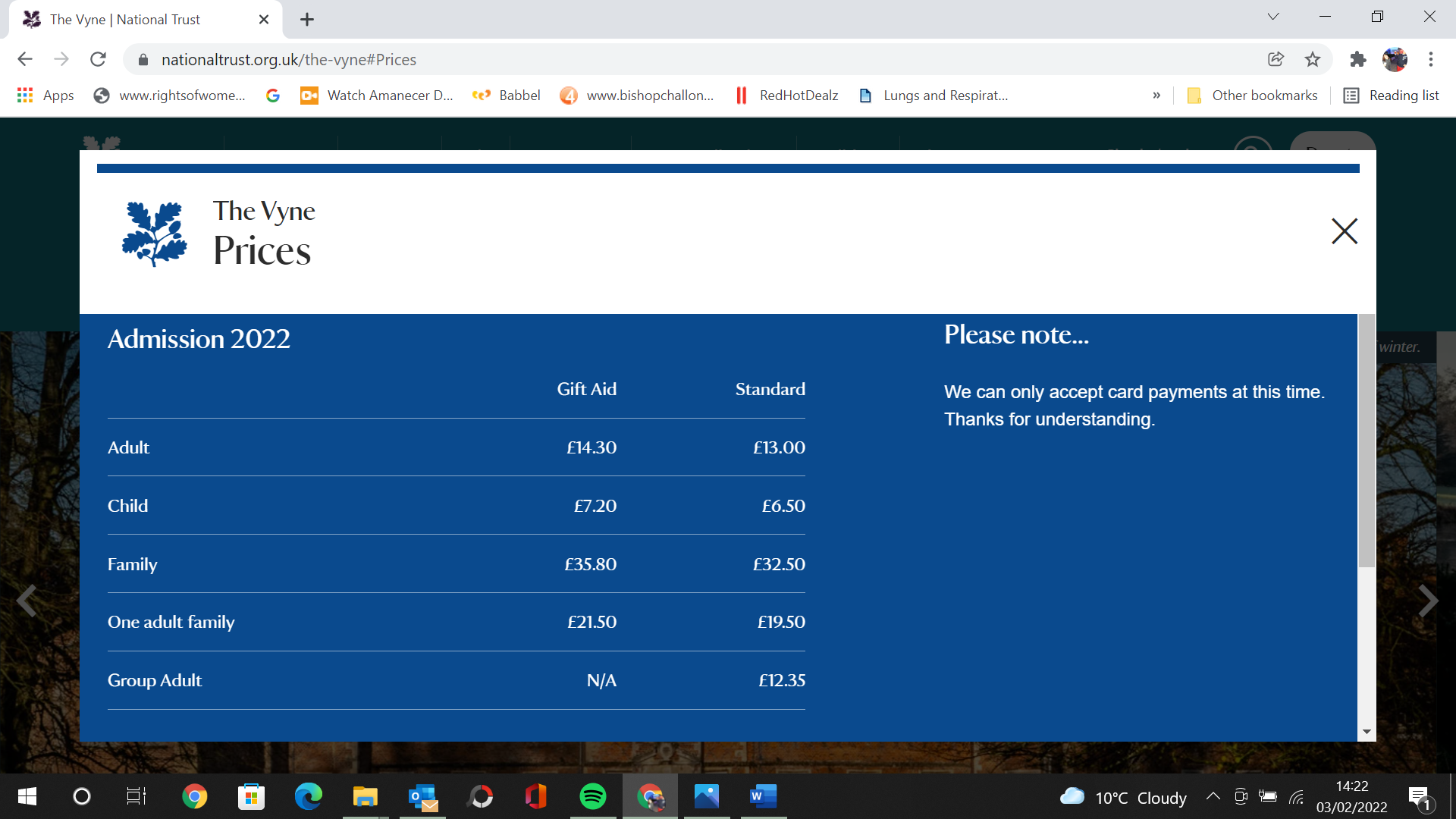The height and width of the screenshot is (819, 1456).
Task: Click the Group Adult Standard price £12.35
Action: (x=782, y=680)
